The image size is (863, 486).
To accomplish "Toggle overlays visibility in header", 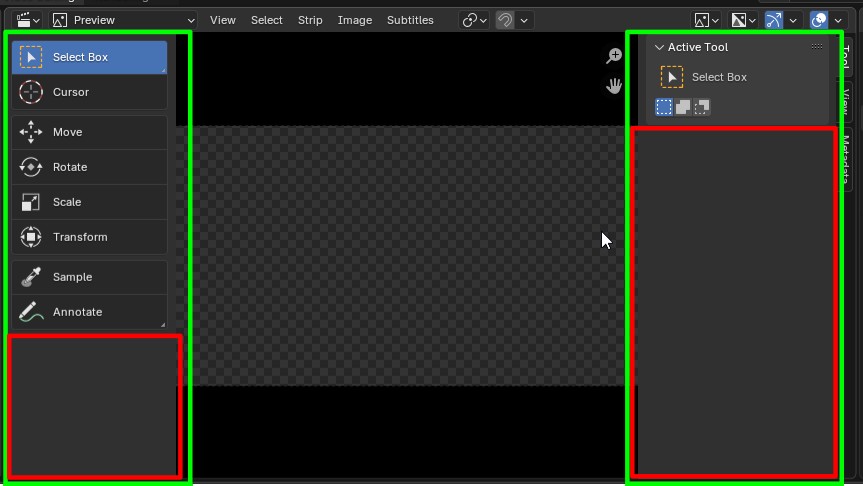I will 818,20.
